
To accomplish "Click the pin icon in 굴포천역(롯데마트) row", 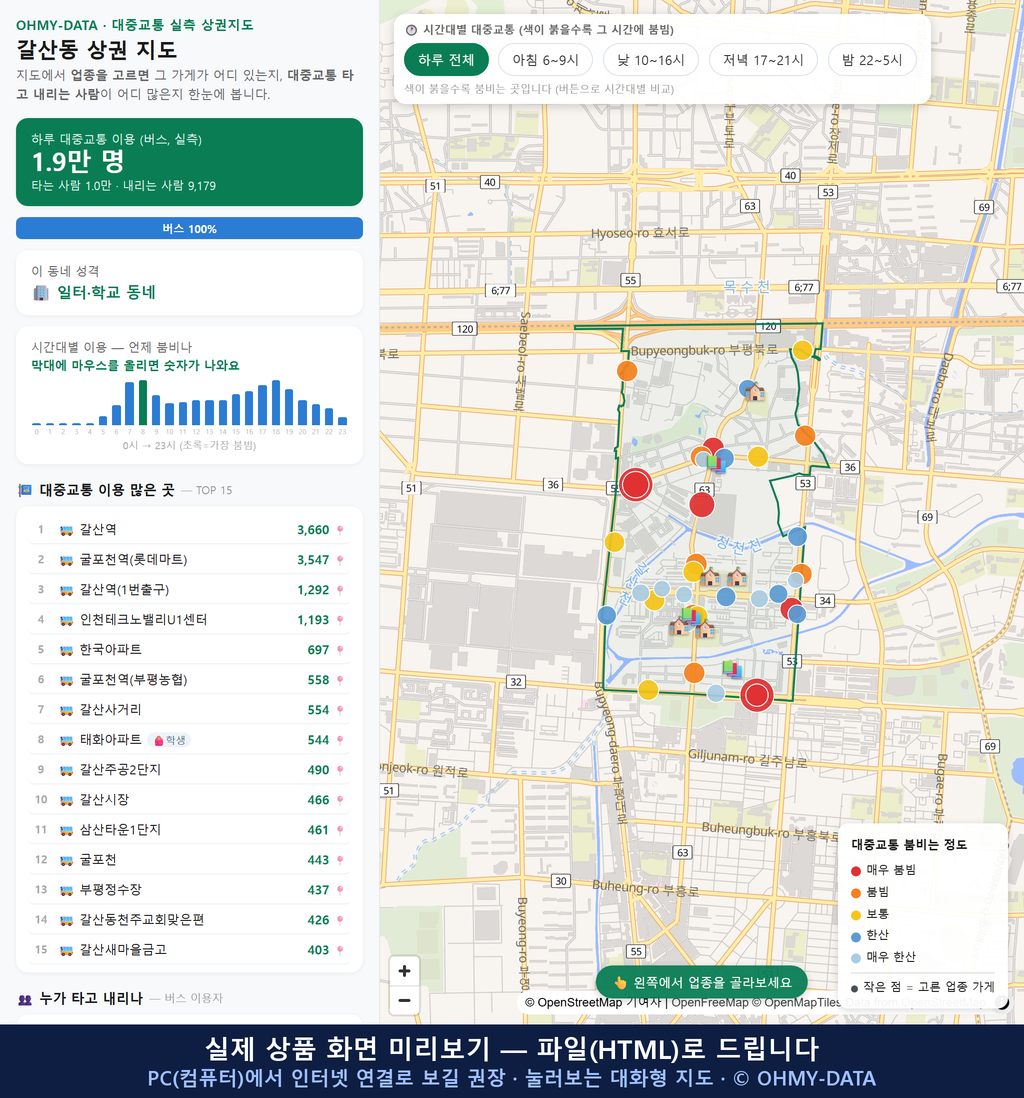I will point(340,560).
